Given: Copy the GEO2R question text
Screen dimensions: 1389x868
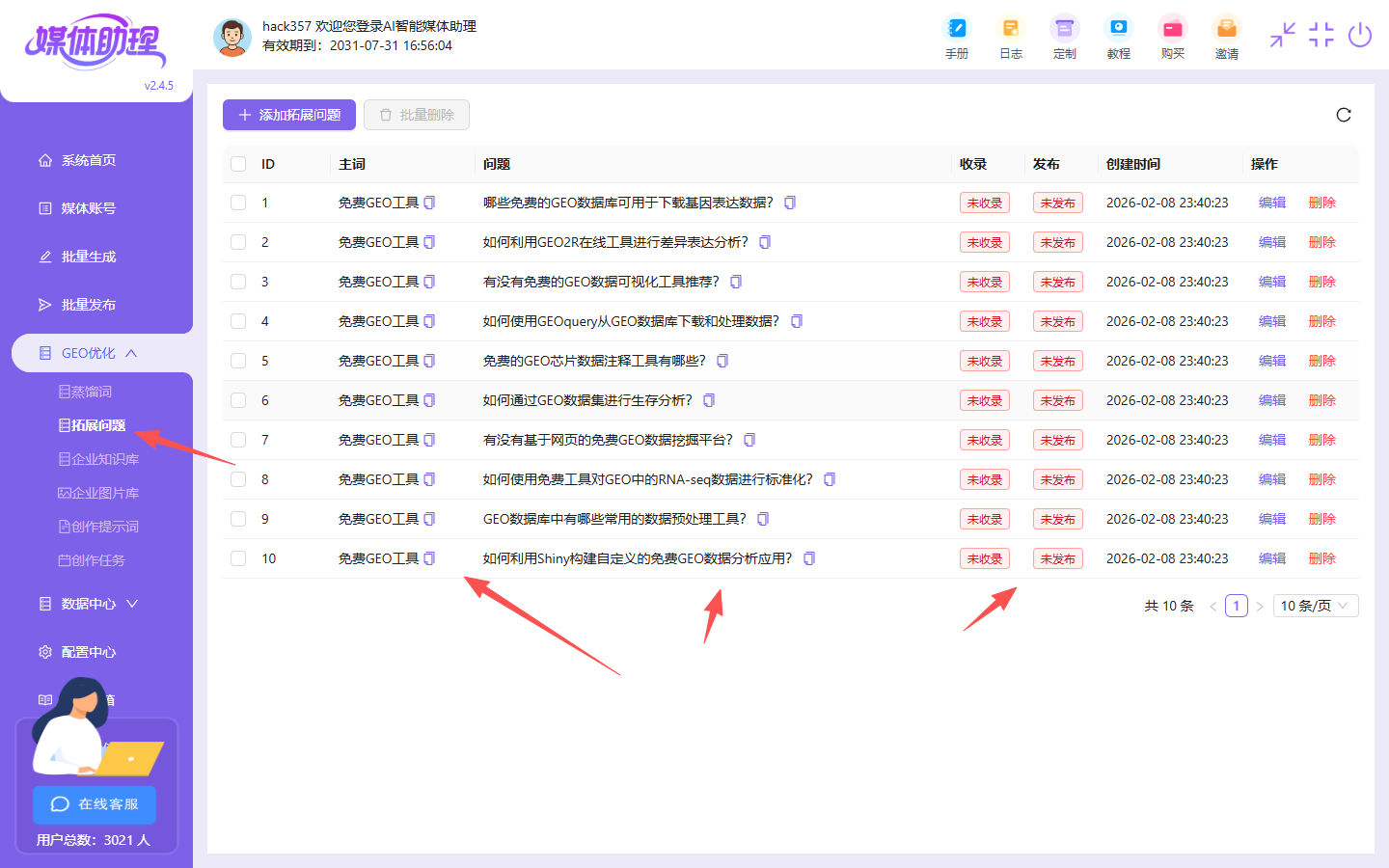Looking at the screenshot, I should coord(765,242).
